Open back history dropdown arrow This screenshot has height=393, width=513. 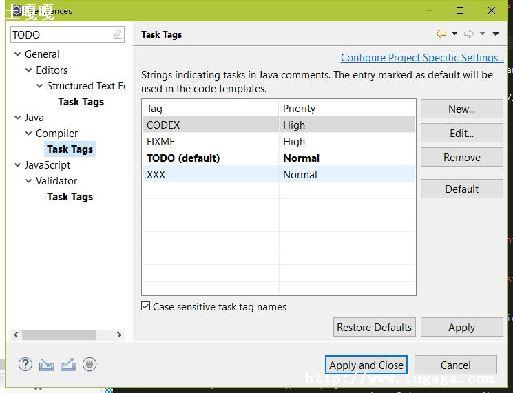454,34
